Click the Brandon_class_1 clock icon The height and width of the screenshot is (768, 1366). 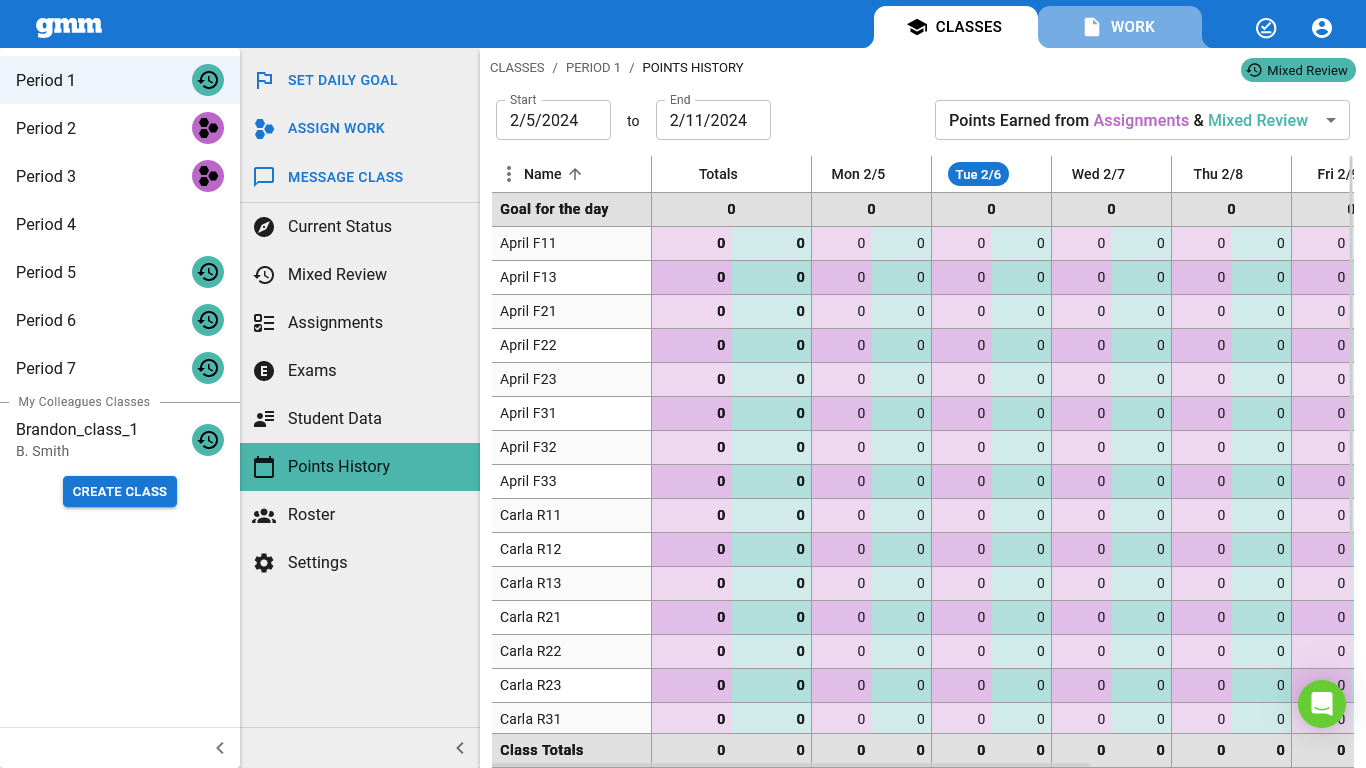[x=208, y=439]
